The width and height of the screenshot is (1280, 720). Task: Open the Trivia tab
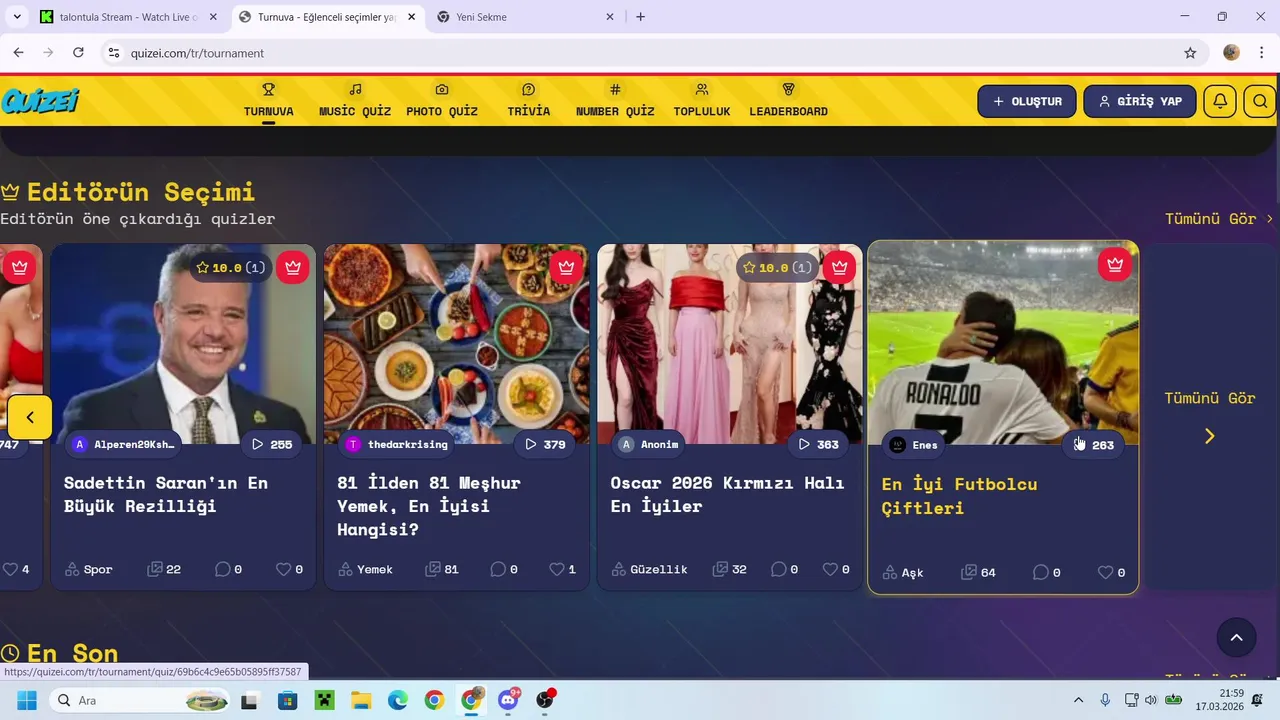(x=529, y=101)
